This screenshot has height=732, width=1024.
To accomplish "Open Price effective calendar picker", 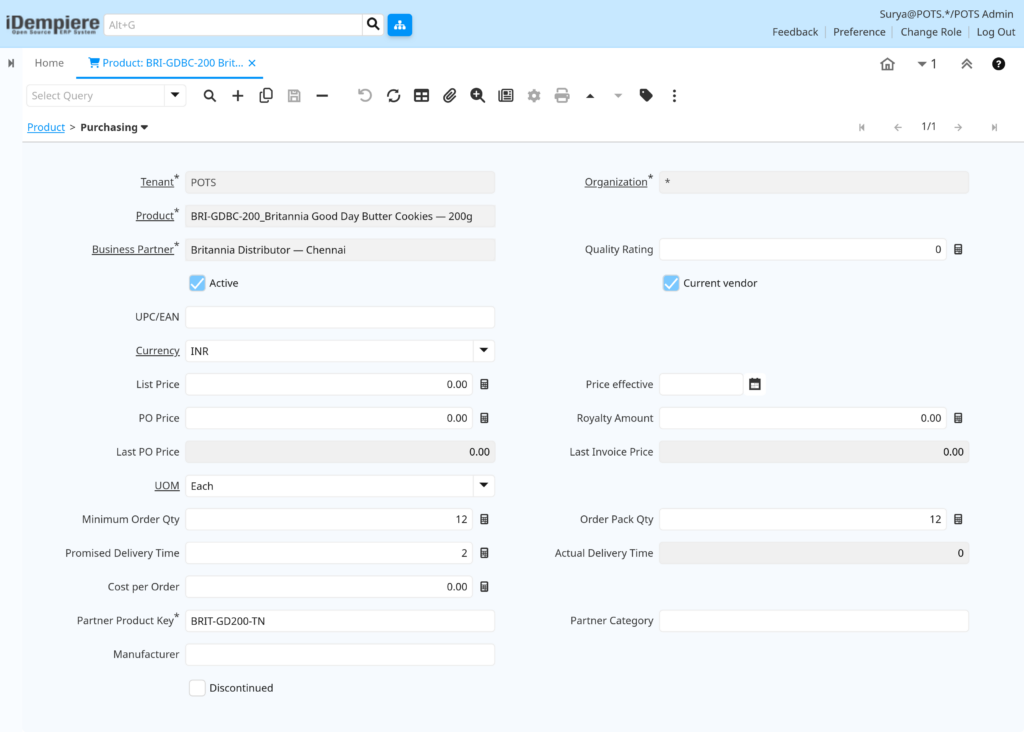I will point(755,385).
